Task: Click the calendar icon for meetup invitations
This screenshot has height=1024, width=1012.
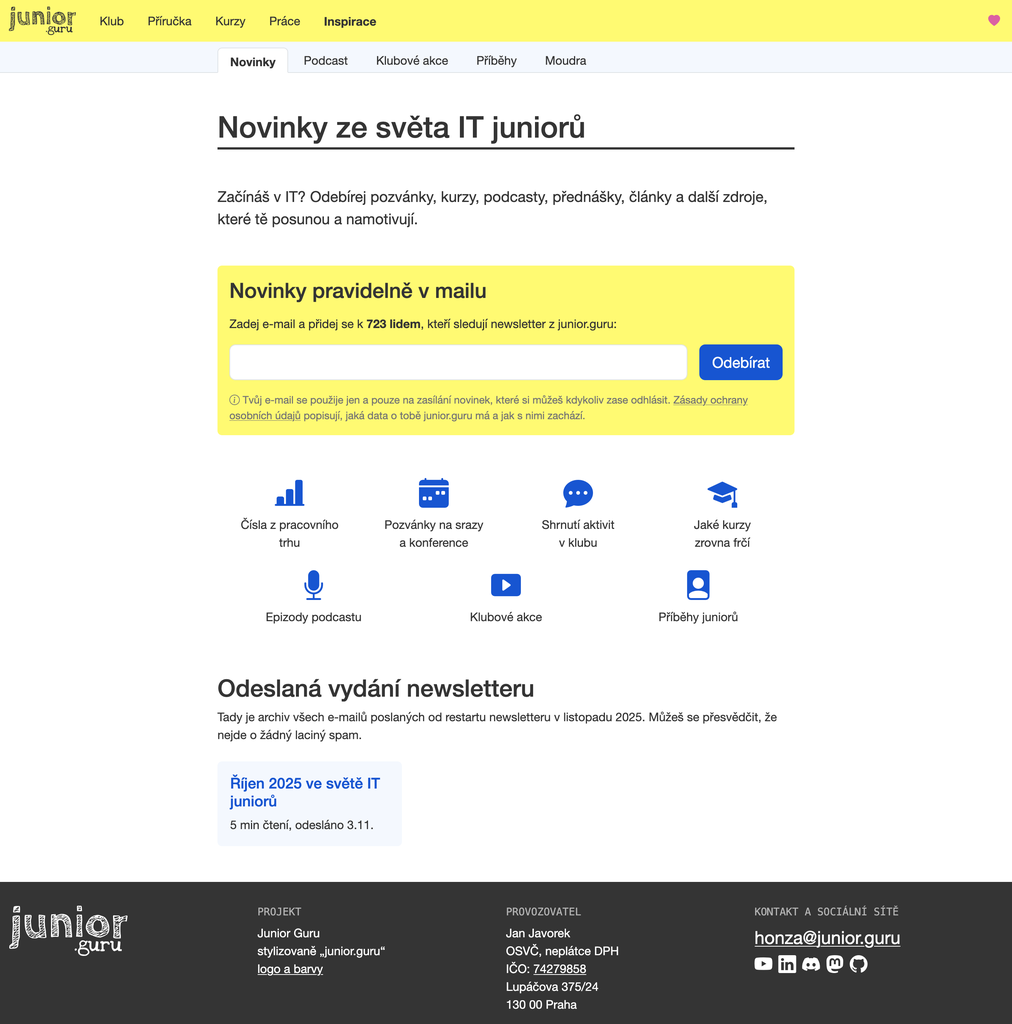Action: tap(433, 493)
